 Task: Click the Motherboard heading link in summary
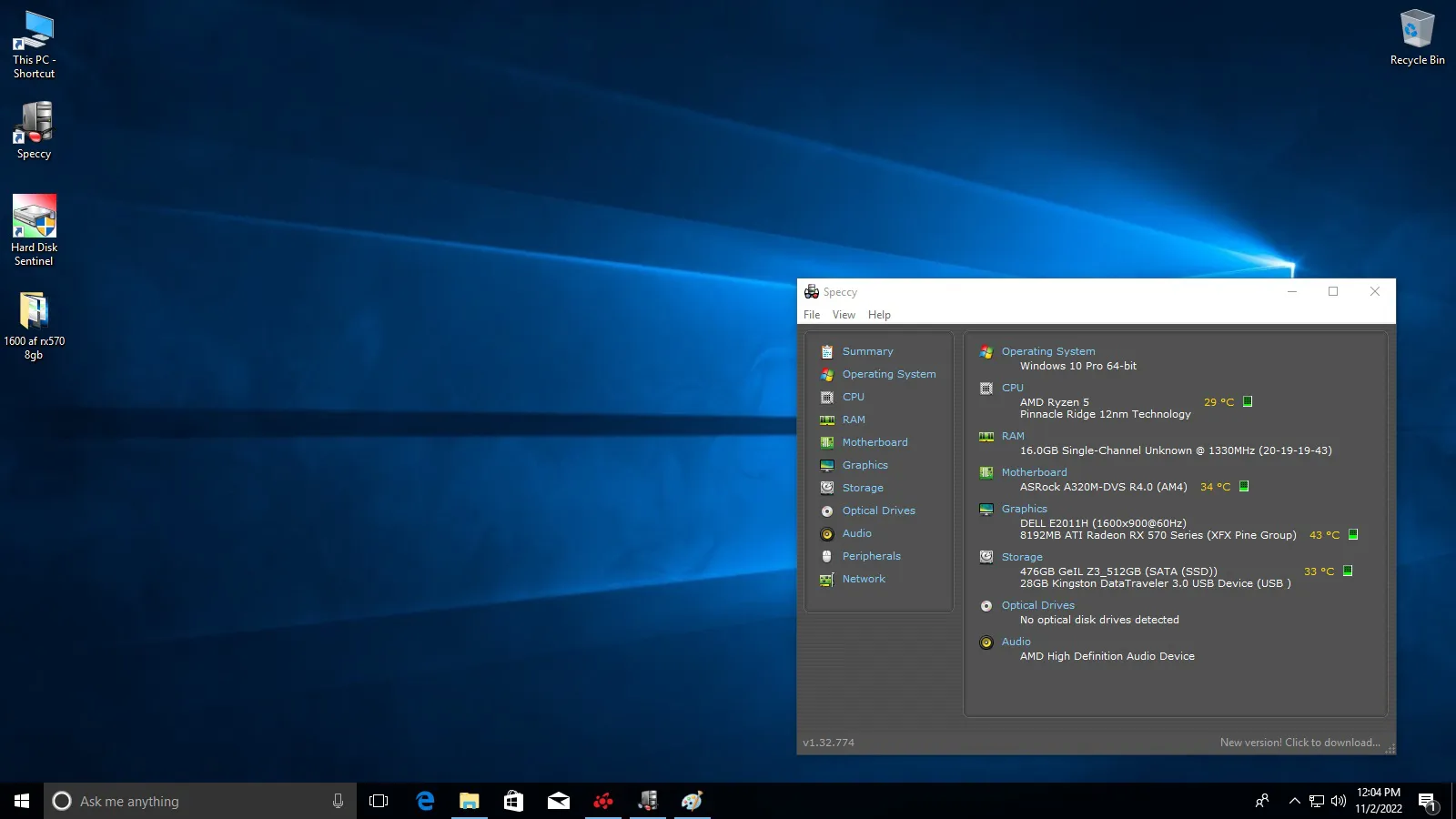(1034, 472)
